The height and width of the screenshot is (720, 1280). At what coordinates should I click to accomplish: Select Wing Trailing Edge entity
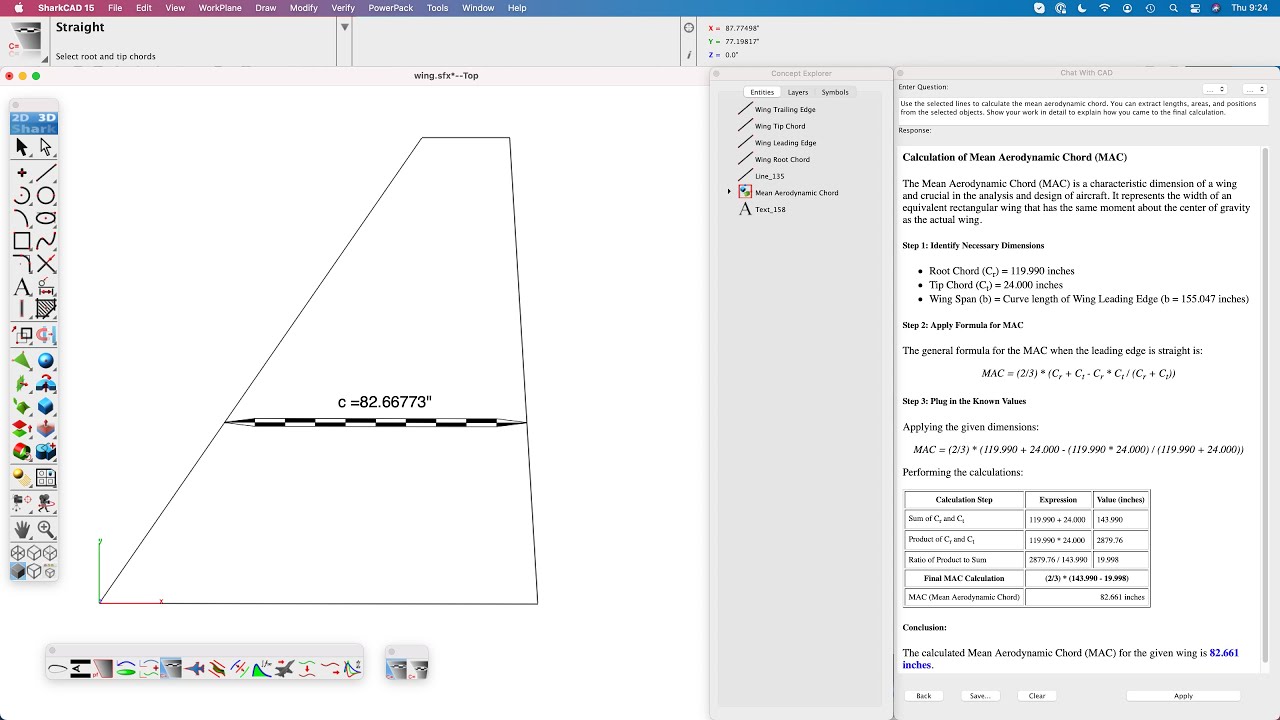pos(785,109)
